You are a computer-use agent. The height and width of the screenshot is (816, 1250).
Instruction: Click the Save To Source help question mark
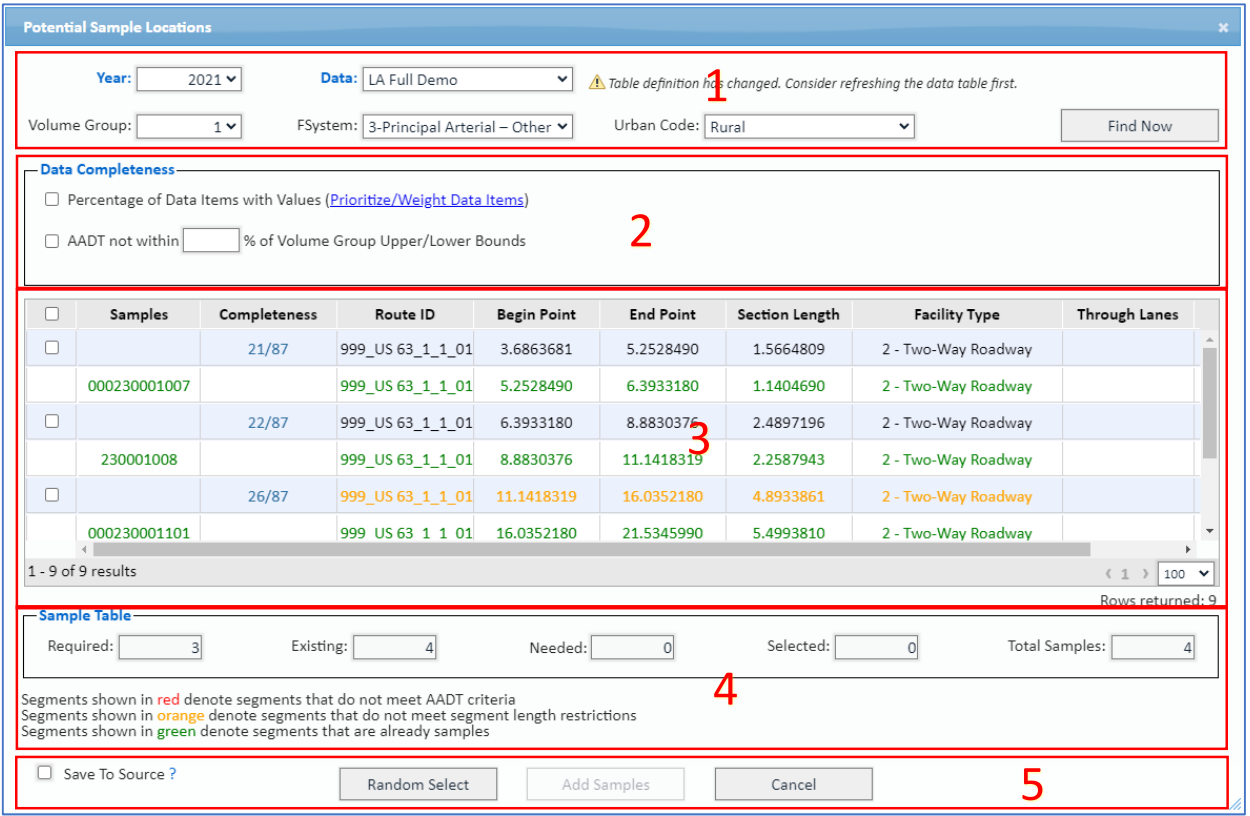(172, 773)
